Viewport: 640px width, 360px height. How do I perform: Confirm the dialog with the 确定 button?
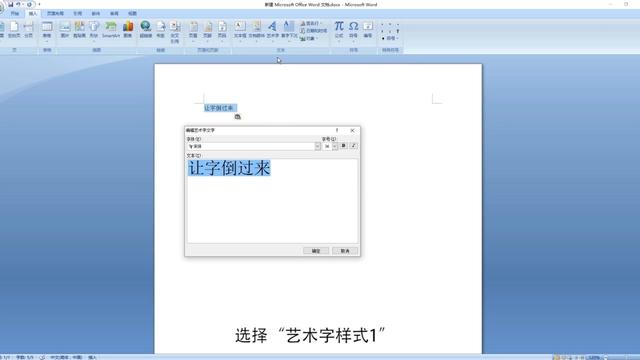coord(316,251)
